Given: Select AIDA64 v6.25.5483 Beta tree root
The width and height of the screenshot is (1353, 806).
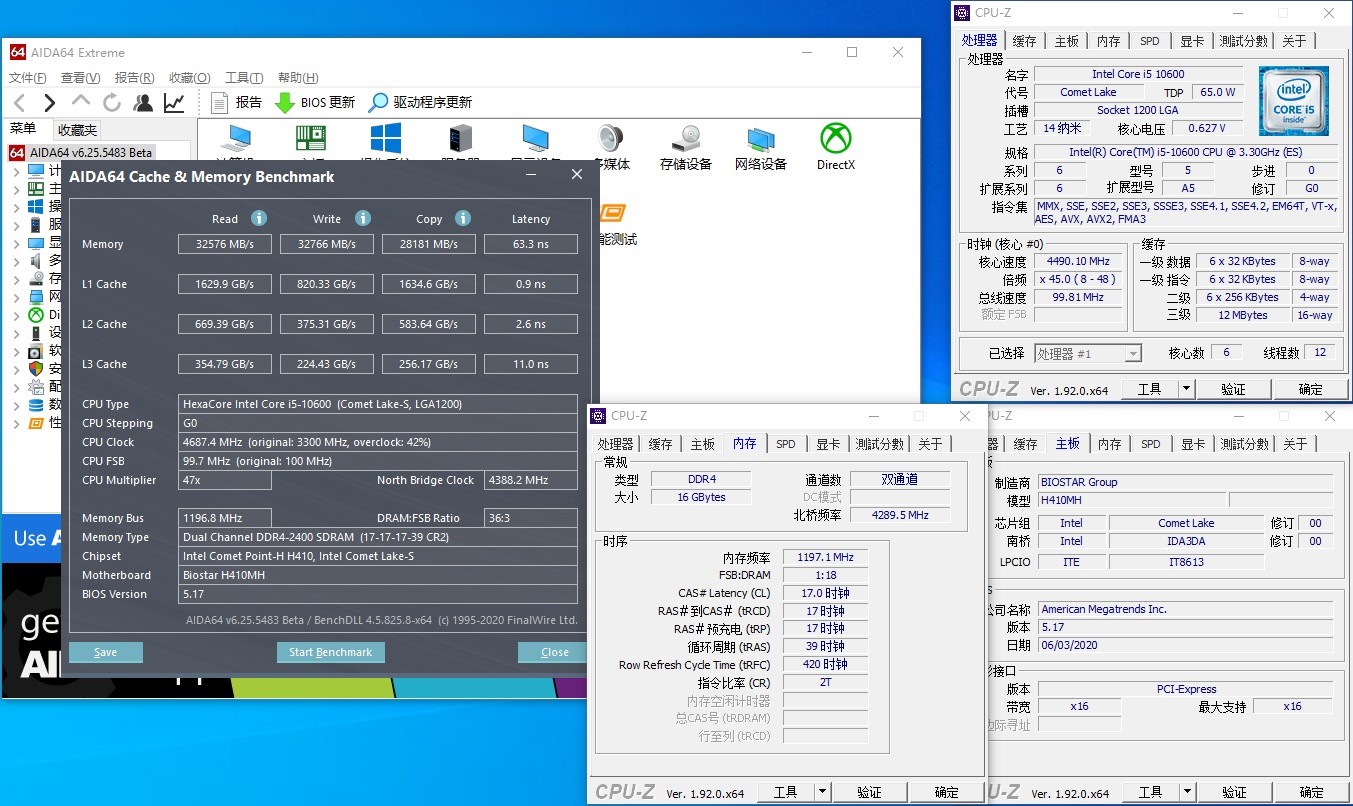Looking at the screenshot, I should [82, 153].
